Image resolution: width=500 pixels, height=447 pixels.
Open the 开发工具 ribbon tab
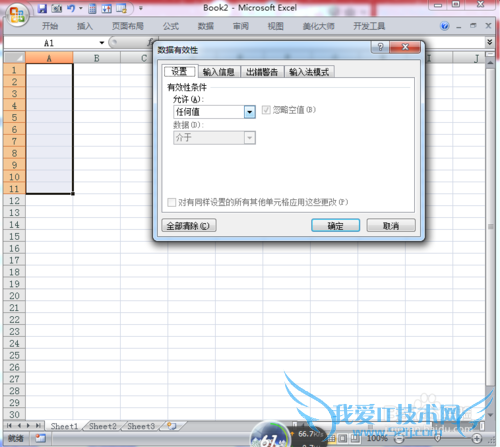tap(369, 26)
